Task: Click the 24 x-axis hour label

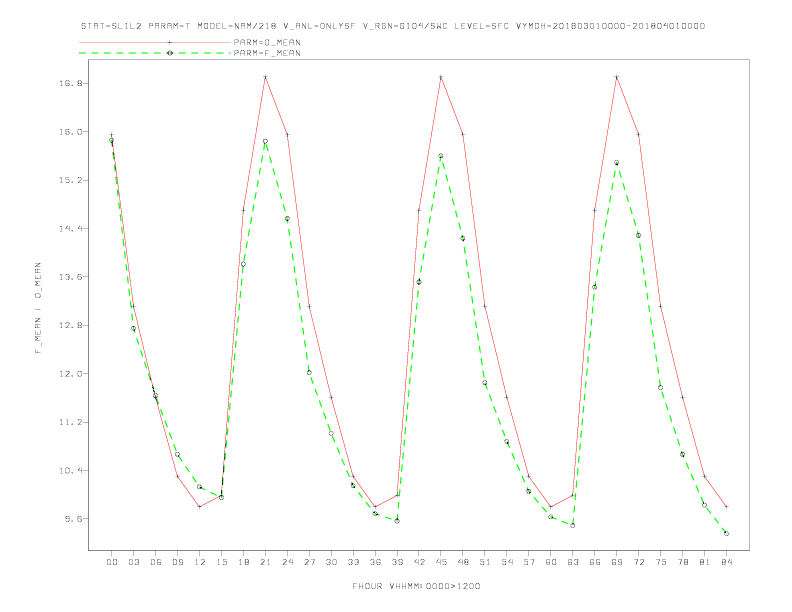Action: point(287,562)
